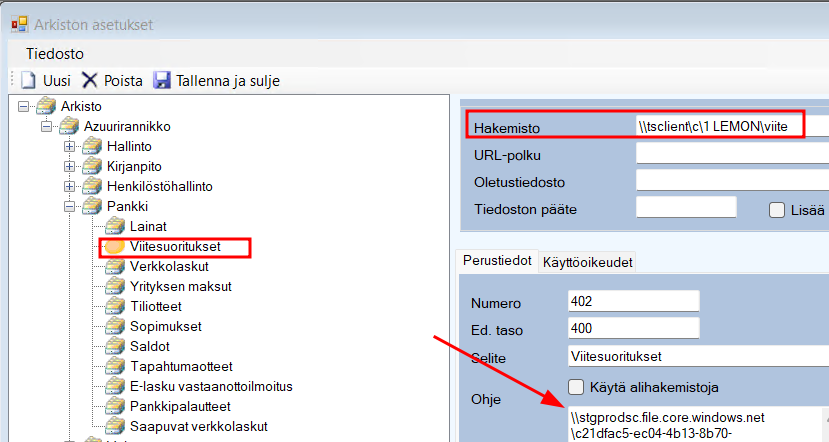This screenshot has width=829, height=442.
Task: Click the Pankkipalautteet folder icon
Action: (116, 406)
